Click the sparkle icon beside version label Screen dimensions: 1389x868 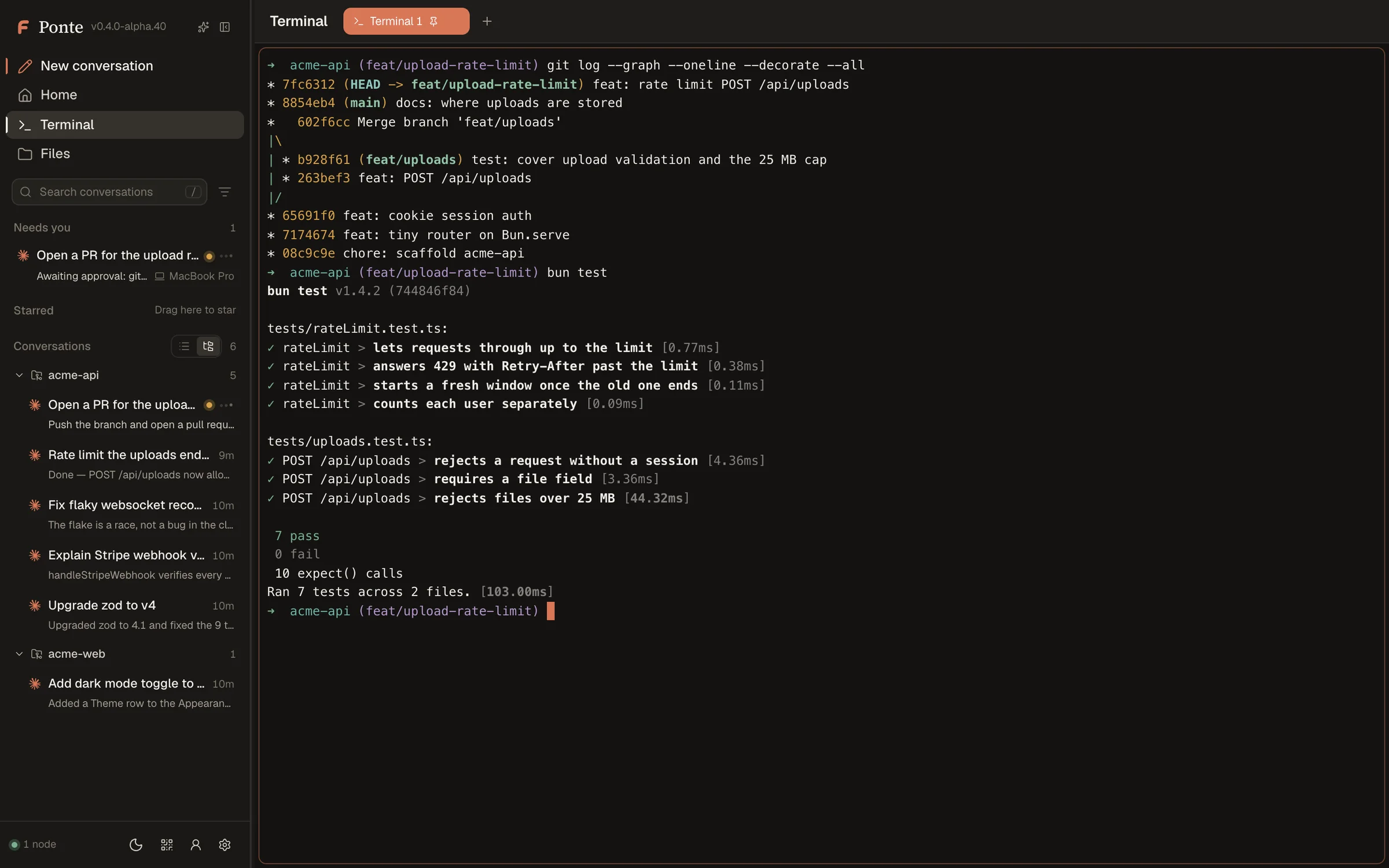coord(203,27)
